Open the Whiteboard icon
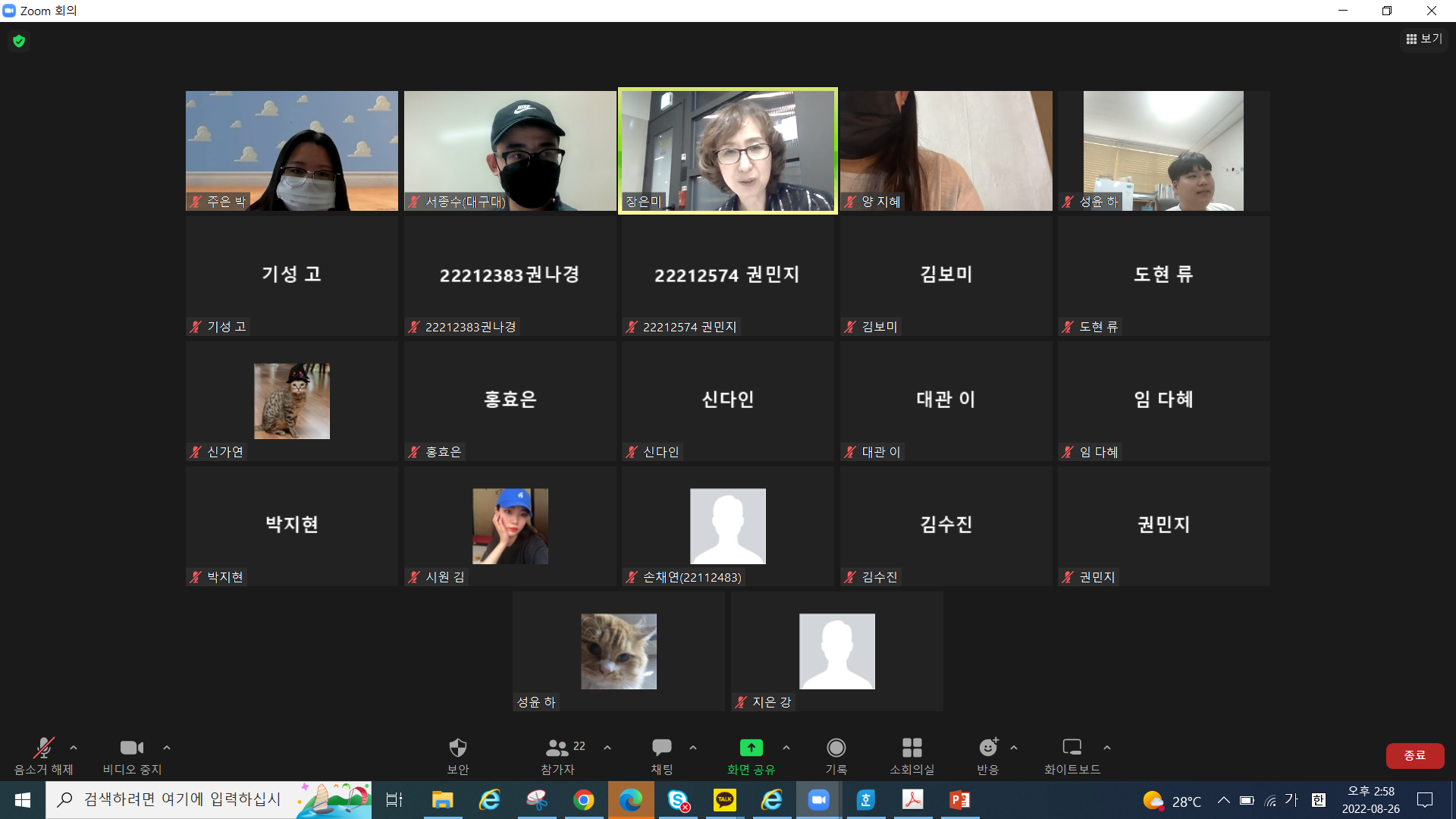 (x=1072, y=748)
